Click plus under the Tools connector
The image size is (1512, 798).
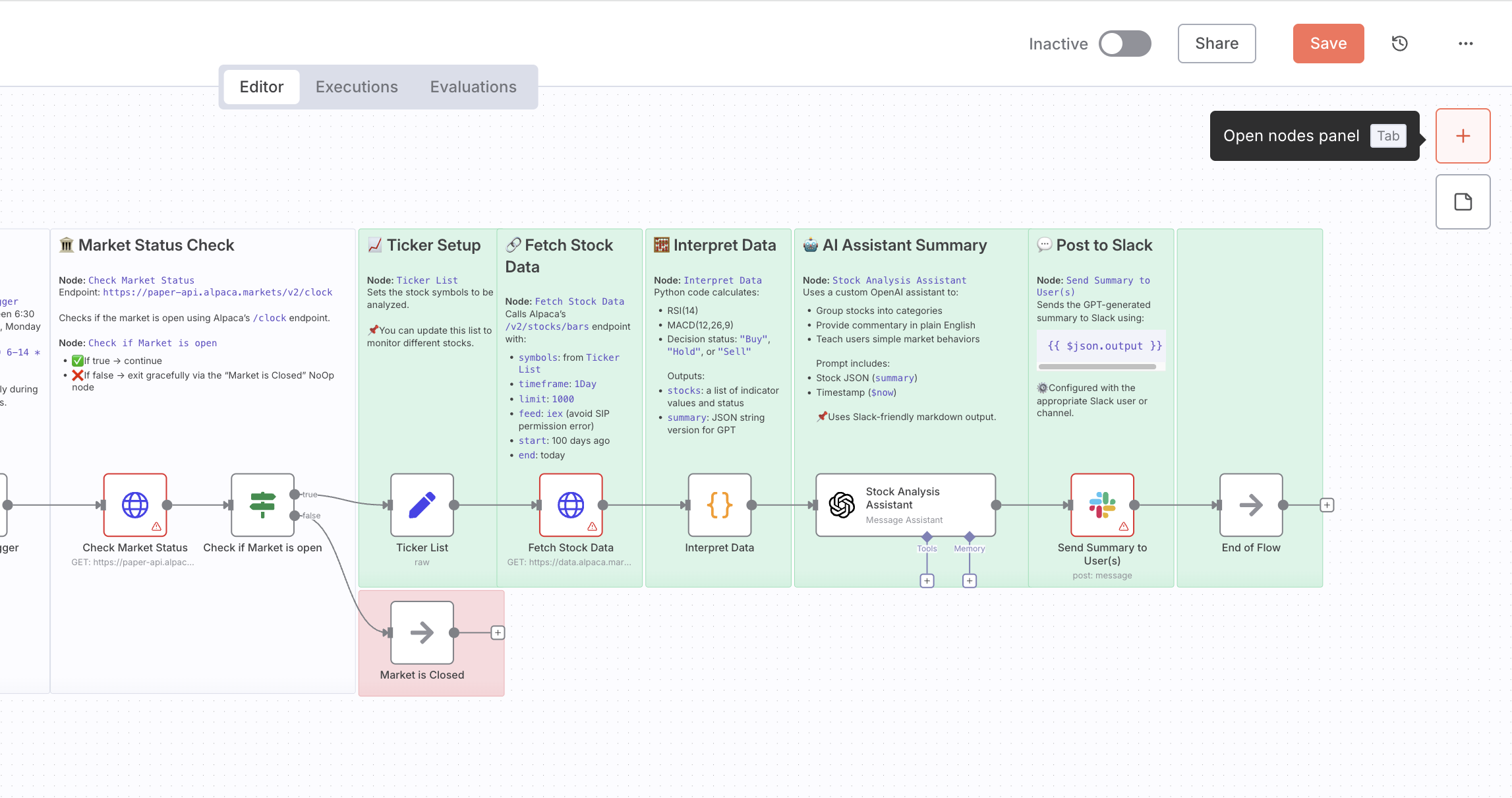(927, 581)
